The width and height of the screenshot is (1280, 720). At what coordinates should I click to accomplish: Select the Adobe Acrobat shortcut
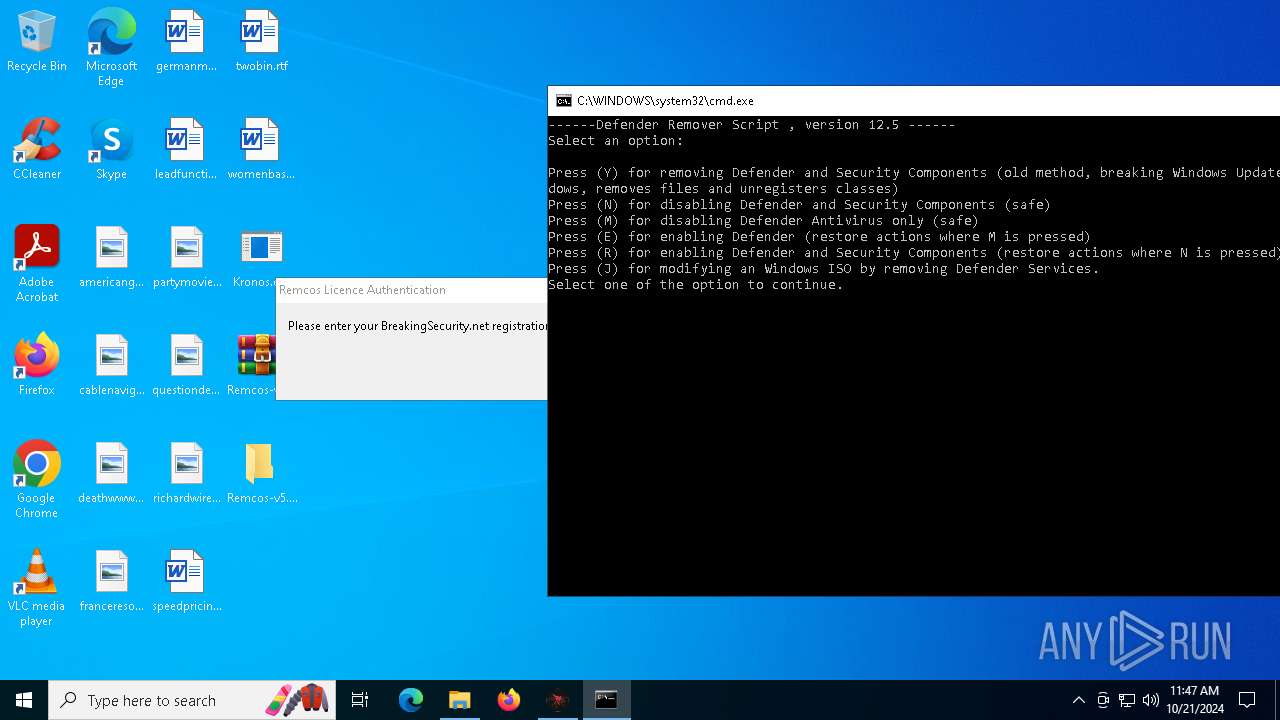pos(37,264)
